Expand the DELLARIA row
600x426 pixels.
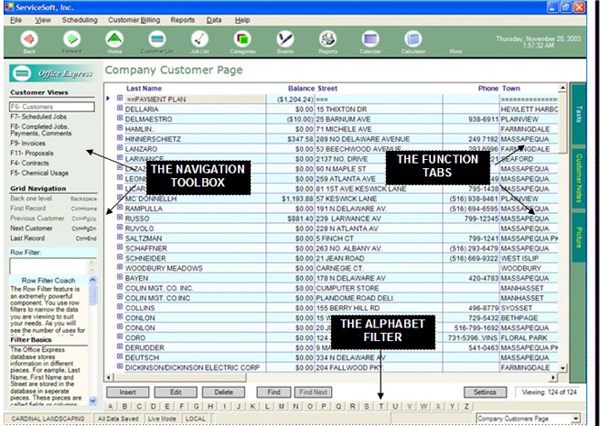point(120,108)
